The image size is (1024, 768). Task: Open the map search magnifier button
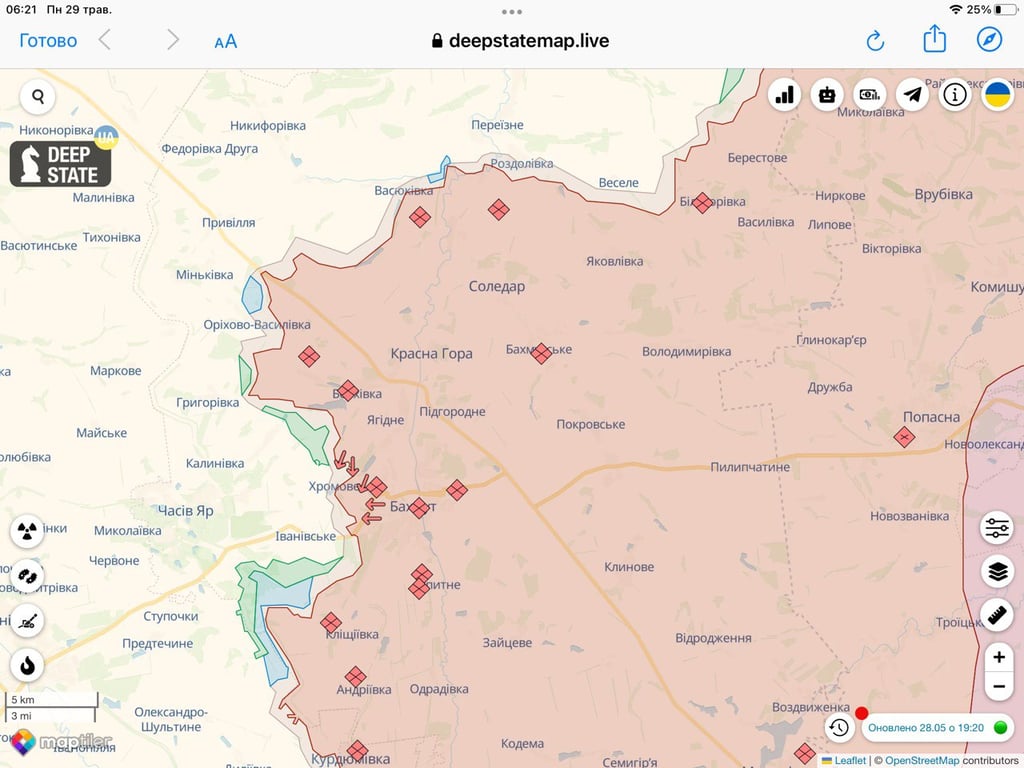click(x=38, y=97)
